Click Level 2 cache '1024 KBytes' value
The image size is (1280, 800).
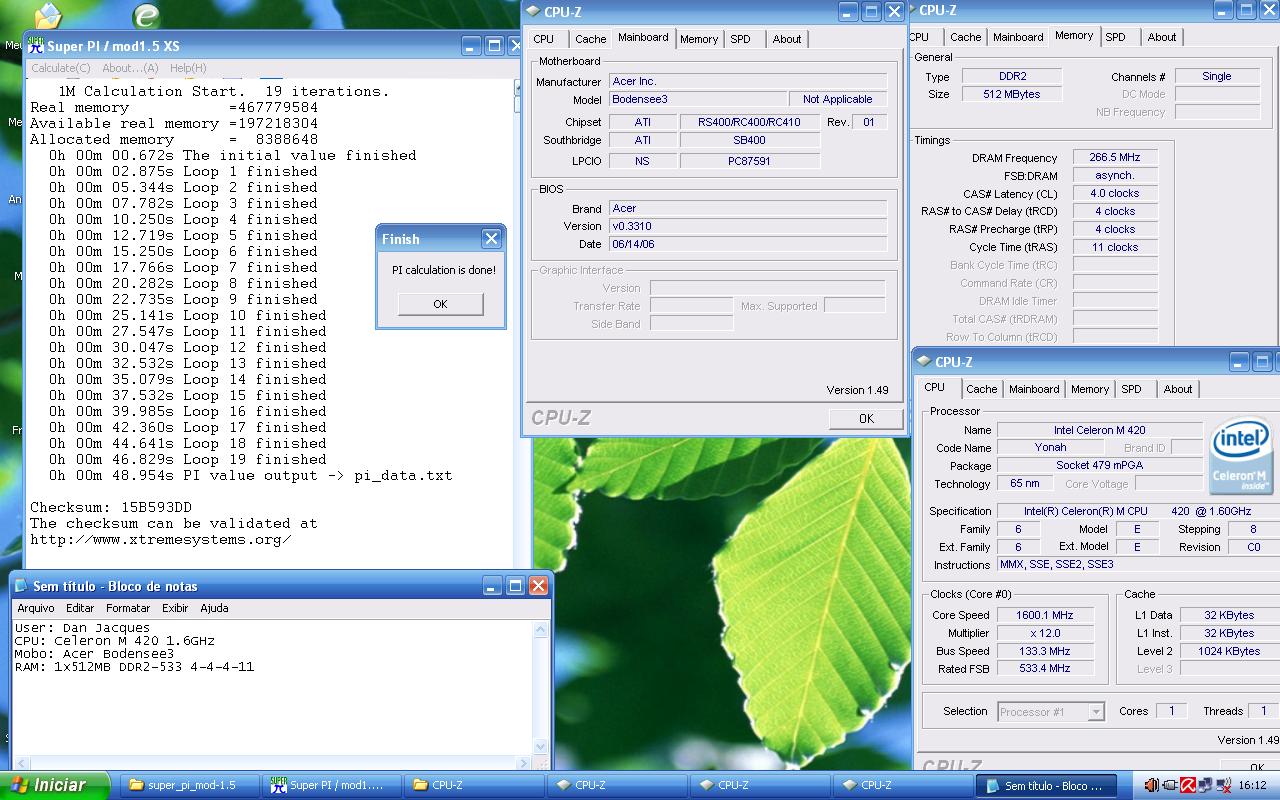(x=1229, y=651)
